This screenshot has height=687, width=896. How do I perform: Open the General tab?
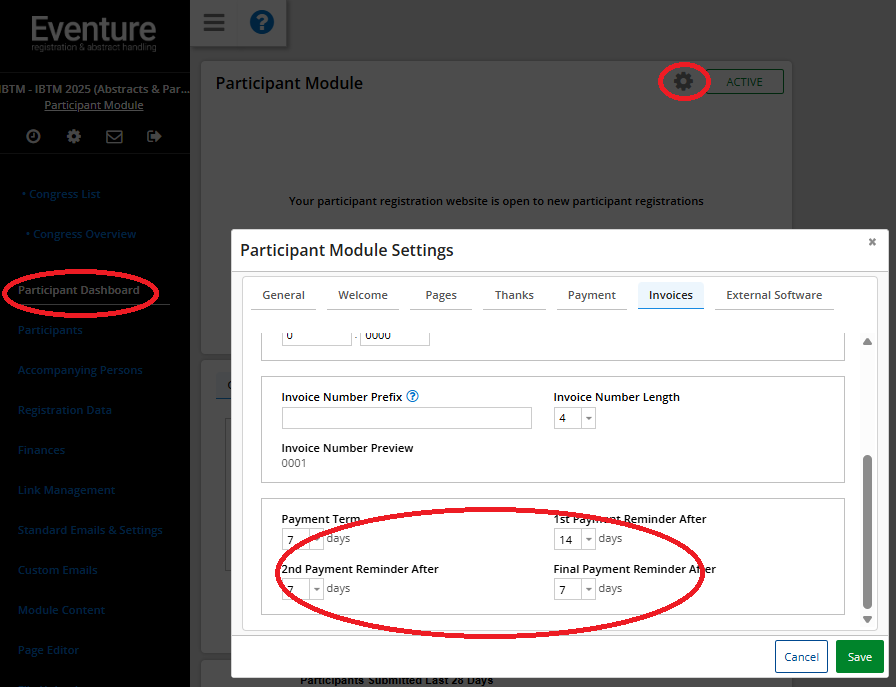pyautogui.click(x=283, y=295)
